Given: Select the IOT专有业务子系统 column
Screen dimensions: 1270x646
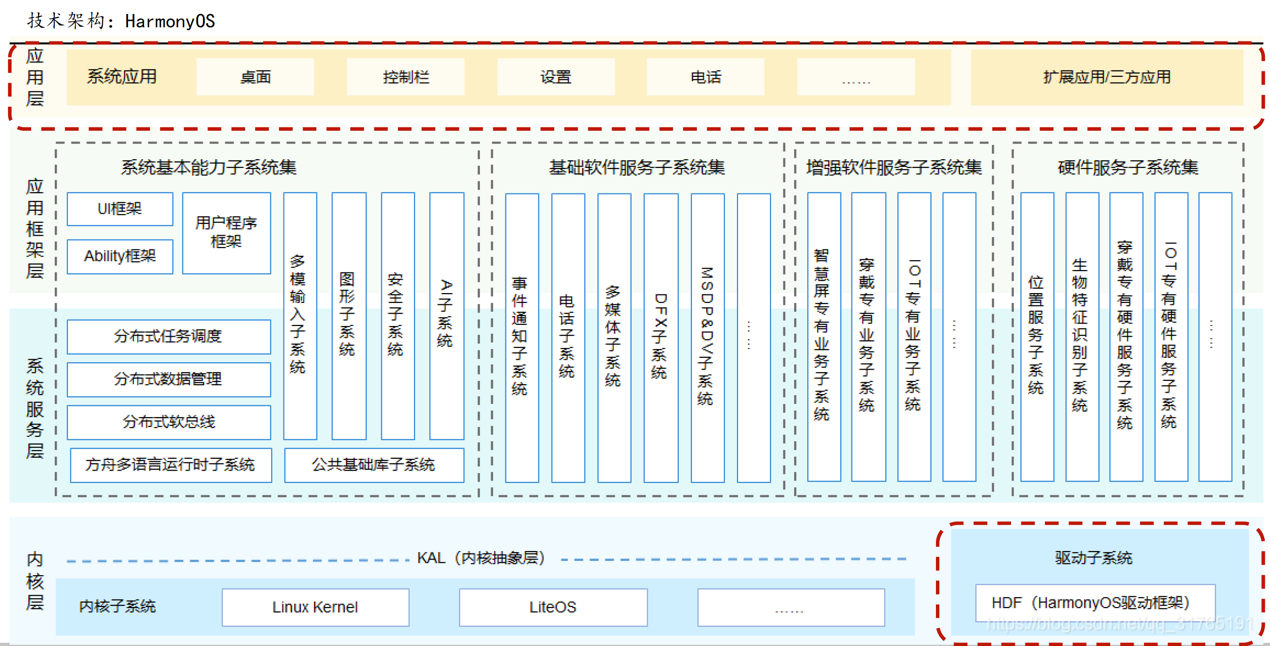Looking at the screenshot, I should pos(914,337).
